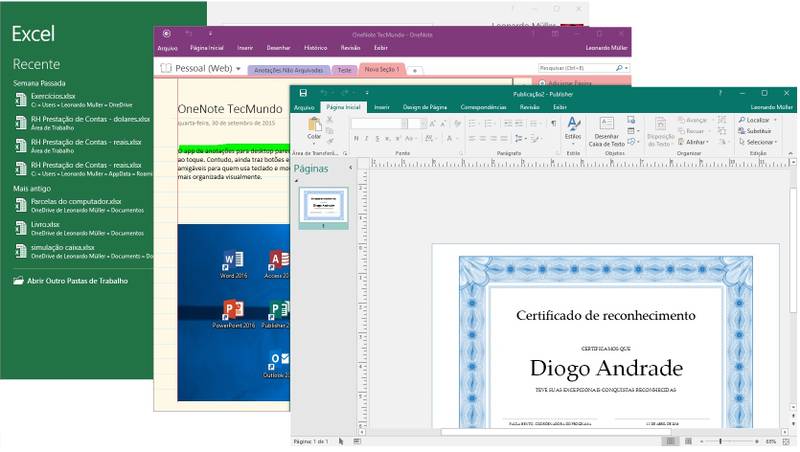This screenshot has height=452, width=800.
Task: Click Certificado de reconhecimento heading text
Action: tap(606, 315)
